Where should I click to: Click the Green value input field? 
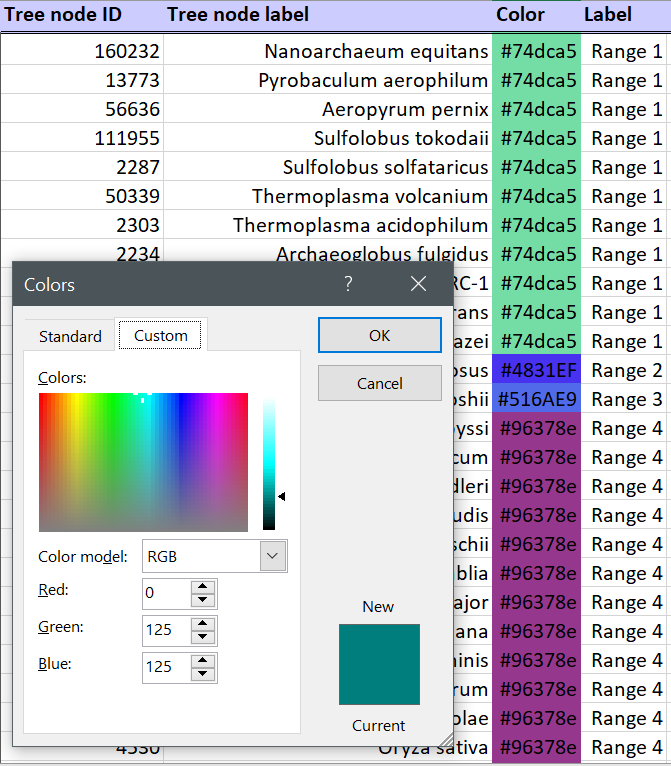pos(167,630)
